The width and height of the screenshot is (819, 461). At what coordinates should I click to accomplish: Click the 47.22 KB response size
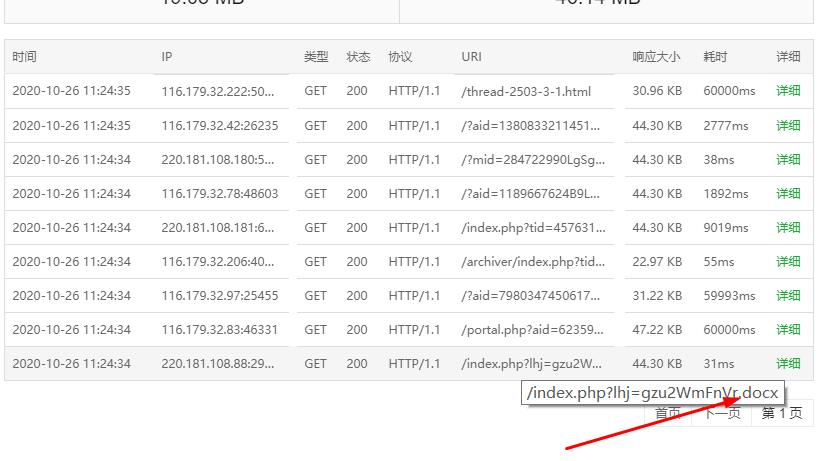(x=657, y=329)
